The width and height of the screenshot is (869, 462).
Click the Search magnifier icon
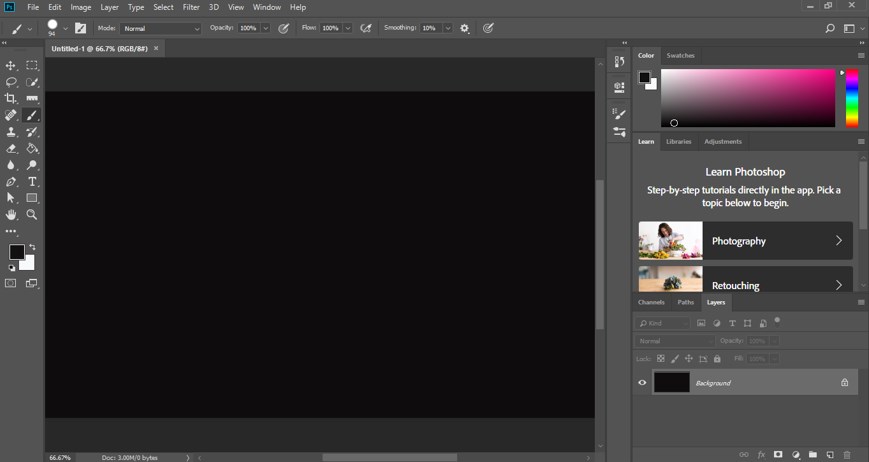830,28
